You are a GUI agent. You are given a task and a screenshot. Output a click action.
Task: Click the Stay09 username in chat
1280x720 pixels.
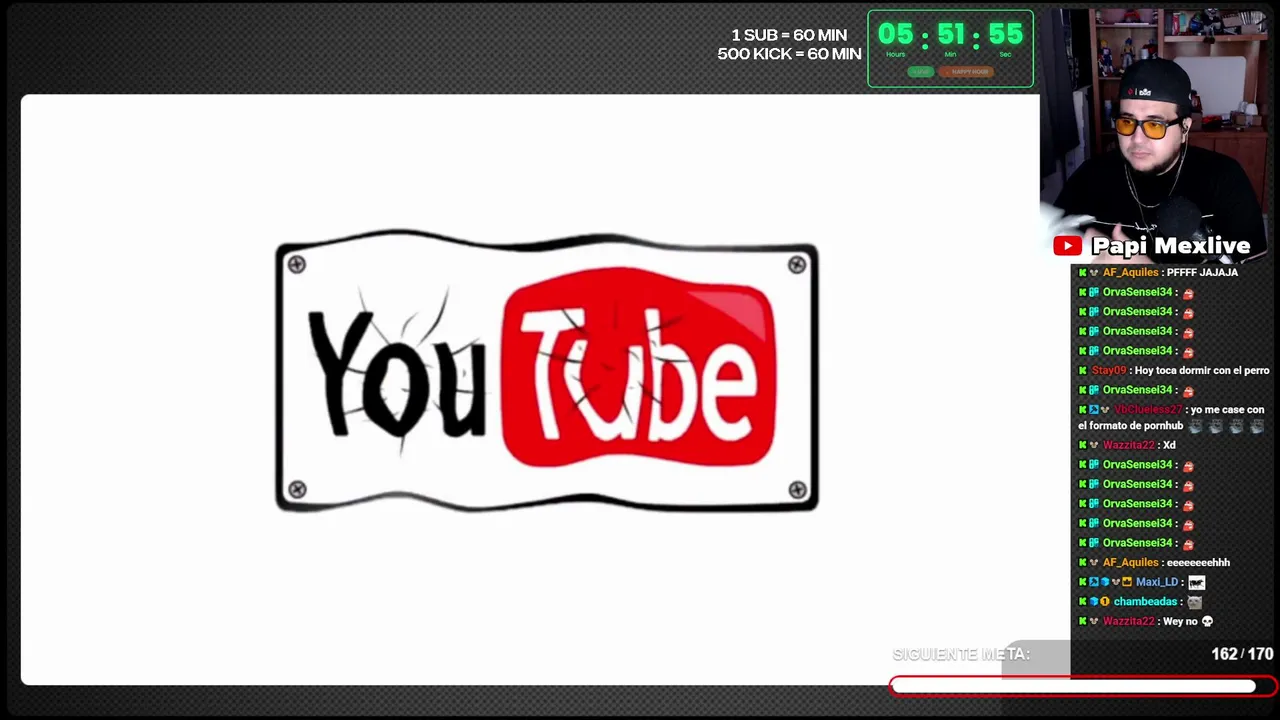1109,371
